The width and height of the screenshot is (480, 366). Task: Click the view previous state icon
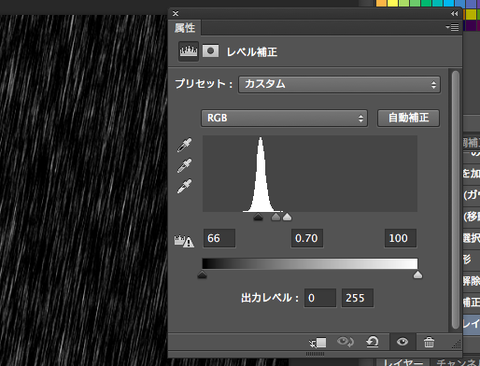click(345, 342)
